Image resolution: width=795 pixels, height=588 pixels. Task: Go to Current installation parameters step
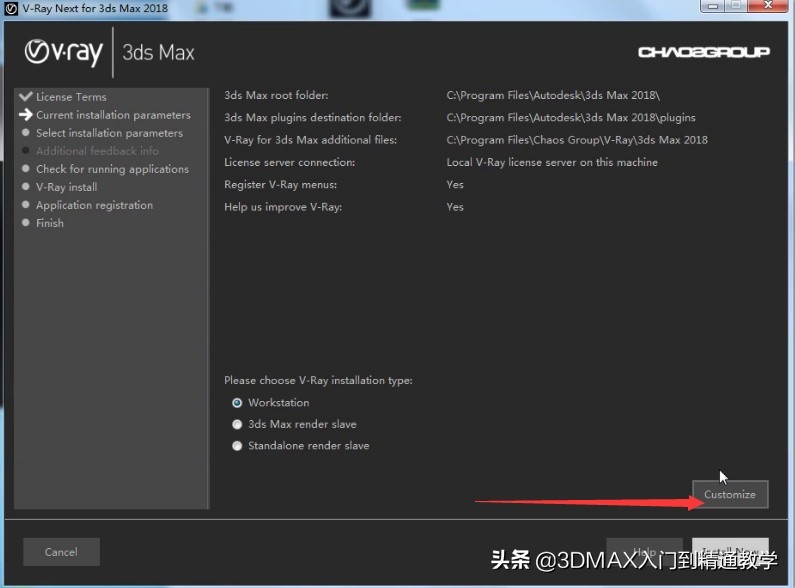point(113,115)
